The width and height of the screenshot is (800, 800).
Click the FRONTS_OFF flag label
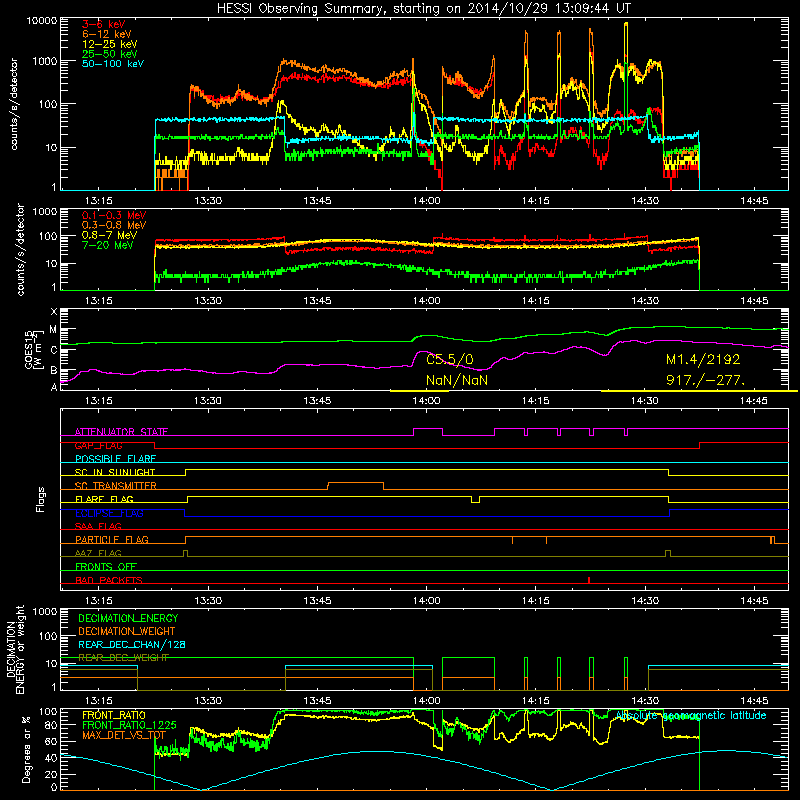pyautogui.click(x=106, y=567)
